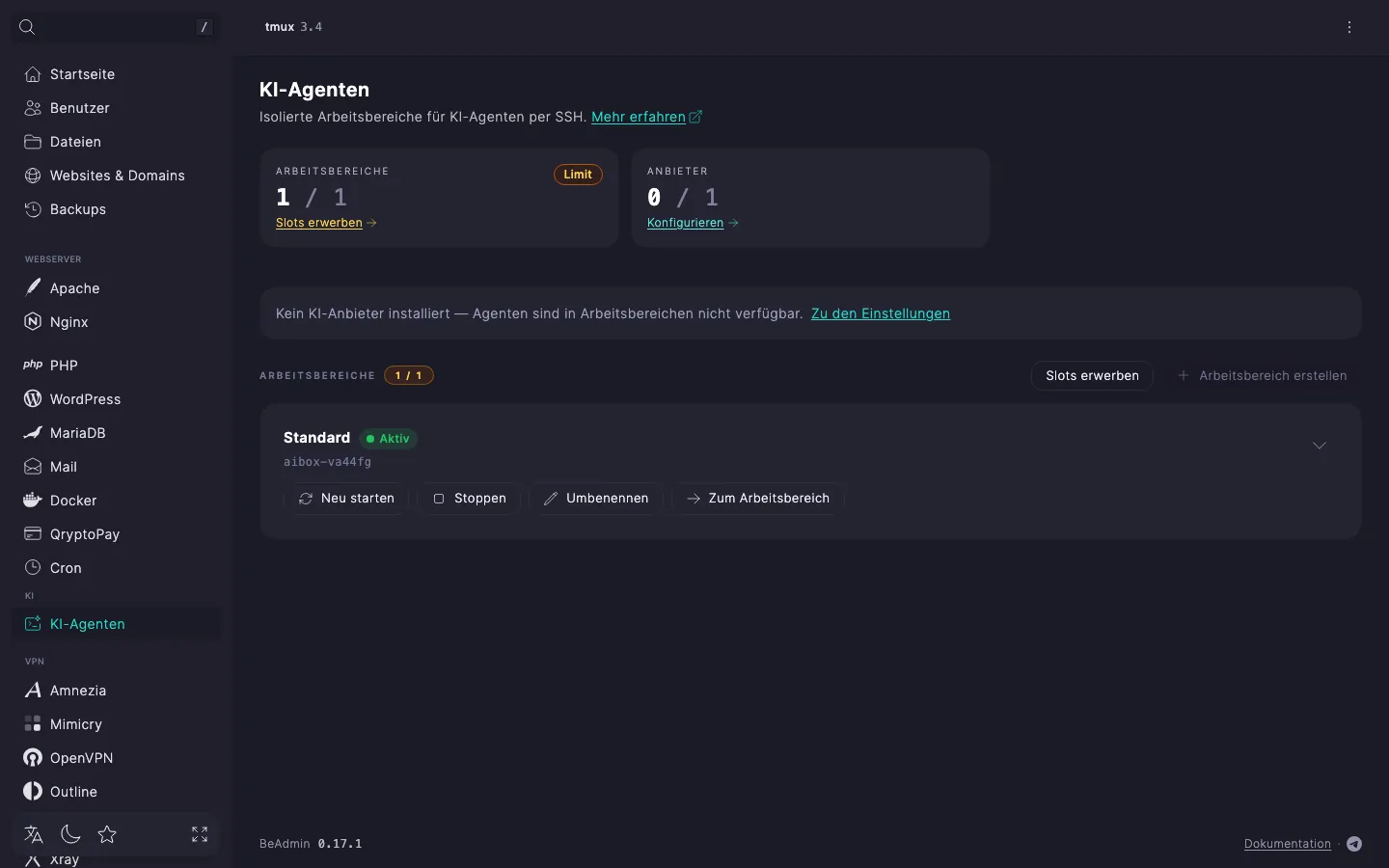Click the Amnezia logo icon
This screenshot has height=868, width=1389.
click(x=33, y=690)
